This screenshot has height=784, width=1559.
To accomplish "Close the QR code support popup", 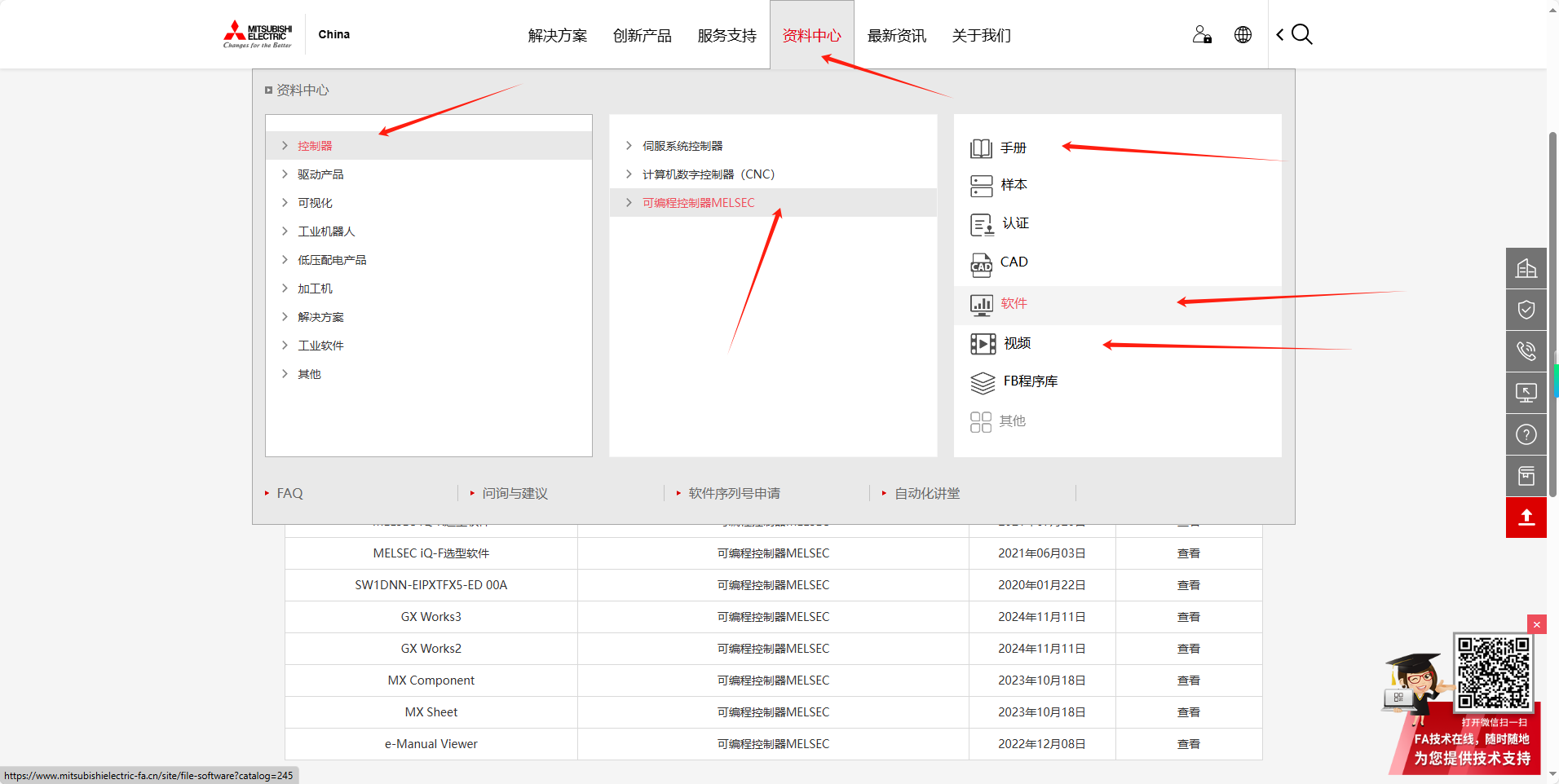I will point(1537,624).
